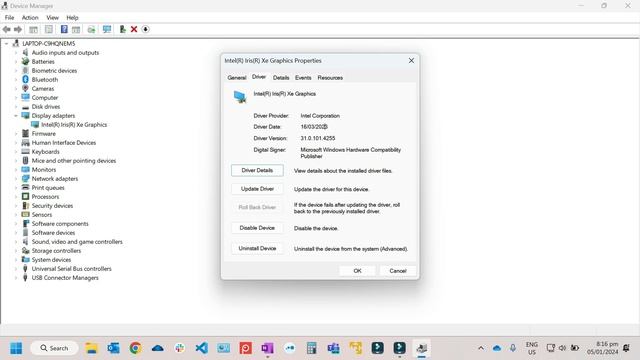Expand the Human Interface Devices category
This screenshot has width=640, height=360.
pyautogui.click(x=16, y=143)
